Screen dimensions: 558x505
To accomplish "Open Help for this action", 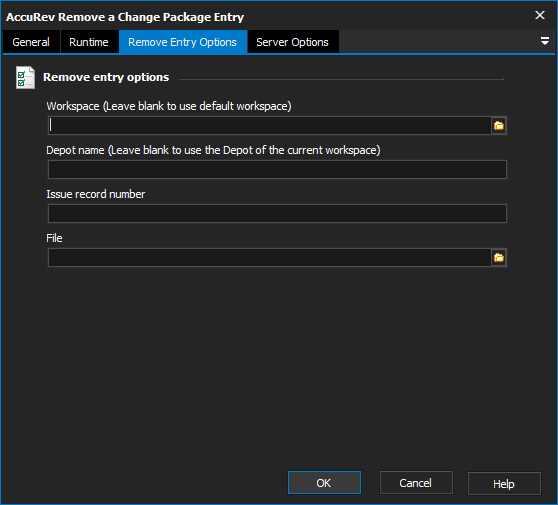I will coord(504,484).
